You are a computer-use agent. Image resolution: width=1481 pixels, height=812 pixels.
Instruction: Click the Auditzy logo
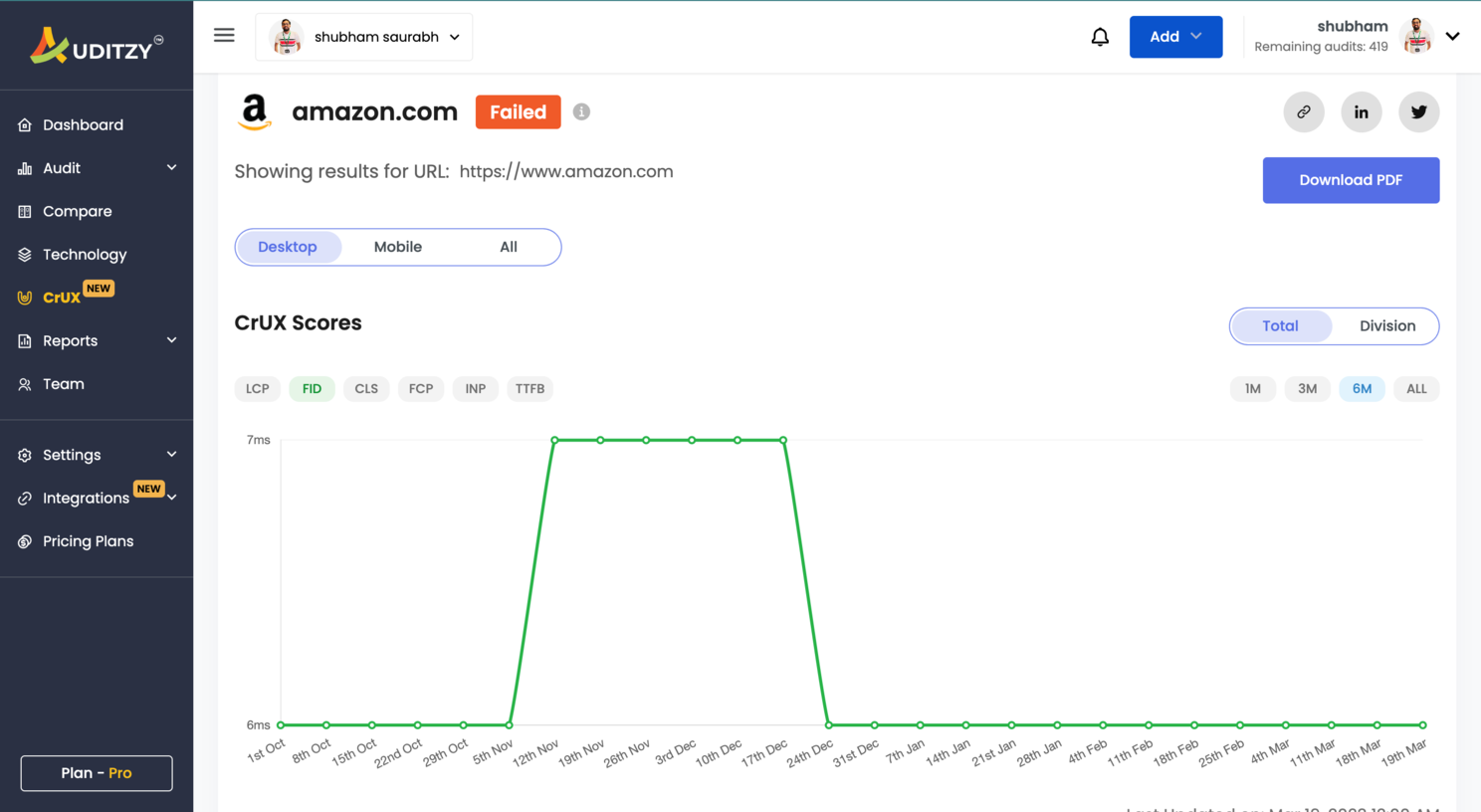tap(97, 46)
